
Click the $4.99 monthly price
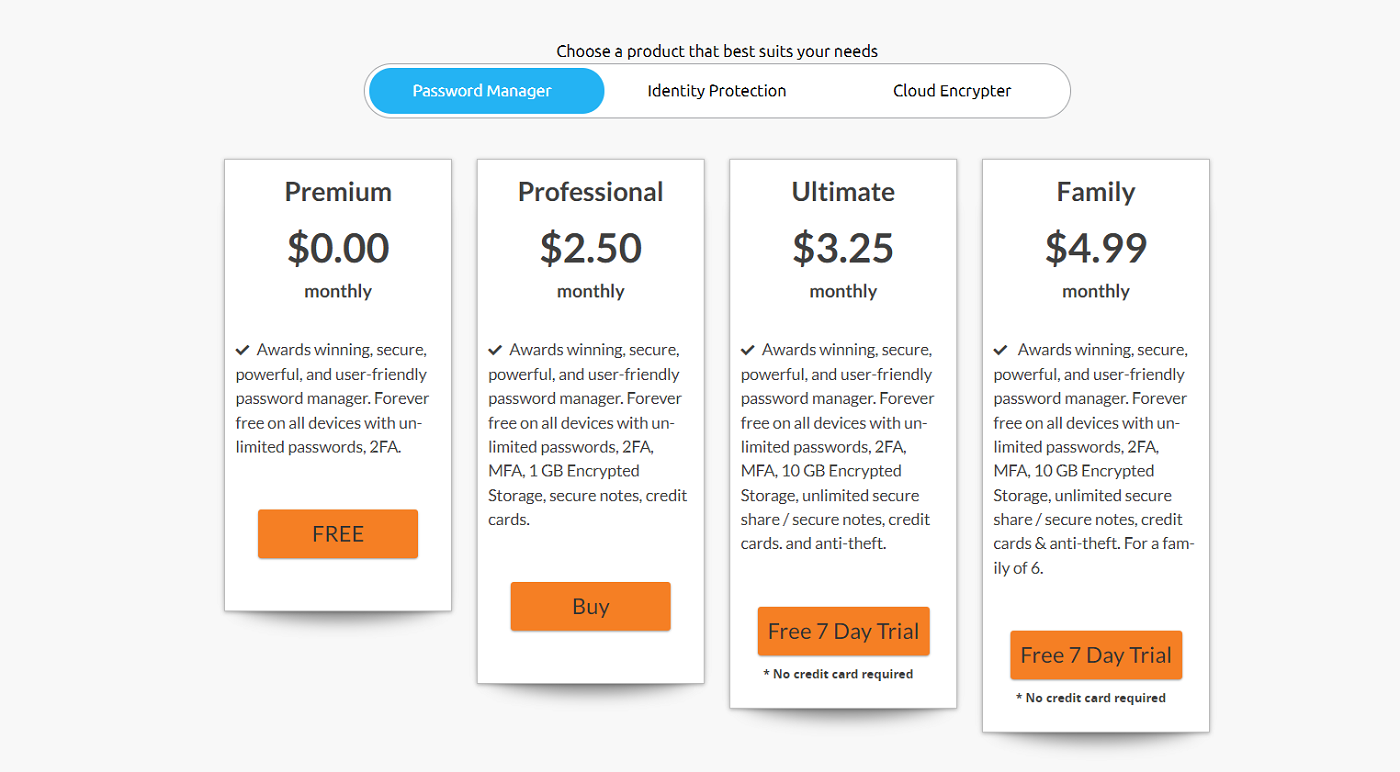pyautogui.click(x=1096, y=248)
